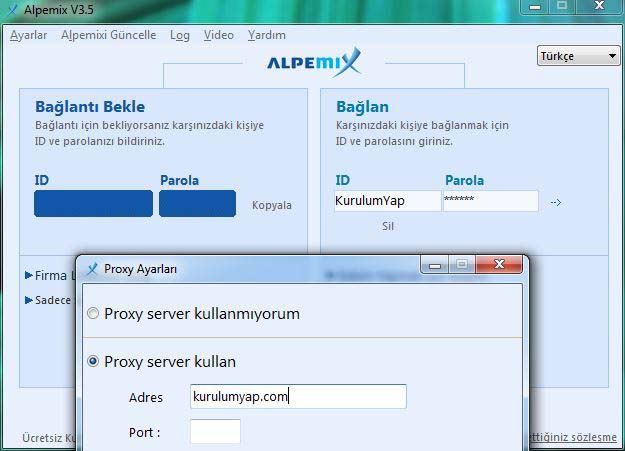Click the Kopyala button
The height and width of the screenshot is (451, 625).
(x=271, y=205)
